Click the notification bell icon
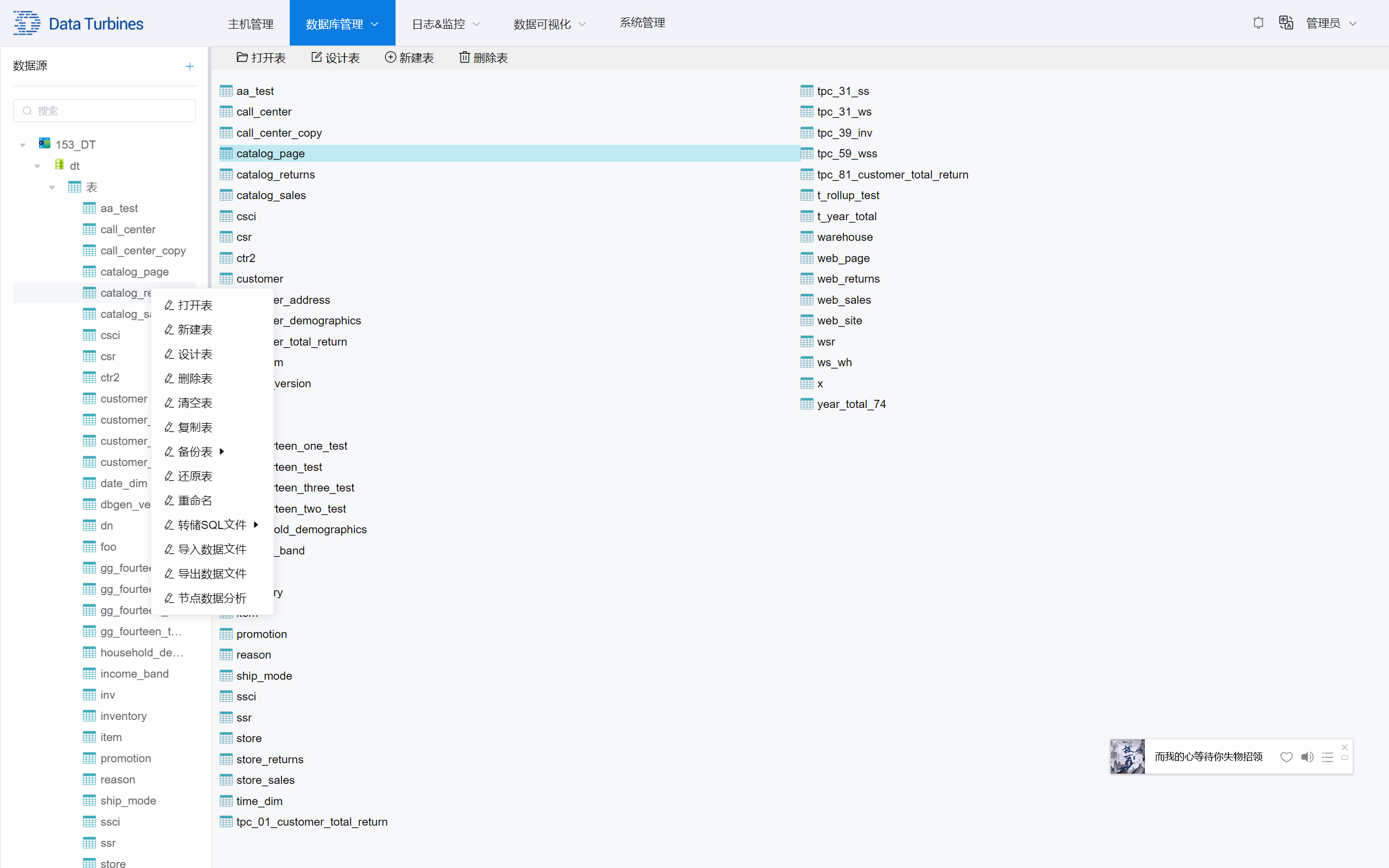1389x868 pixels. pyautogui.click(x=1258, y=23)
